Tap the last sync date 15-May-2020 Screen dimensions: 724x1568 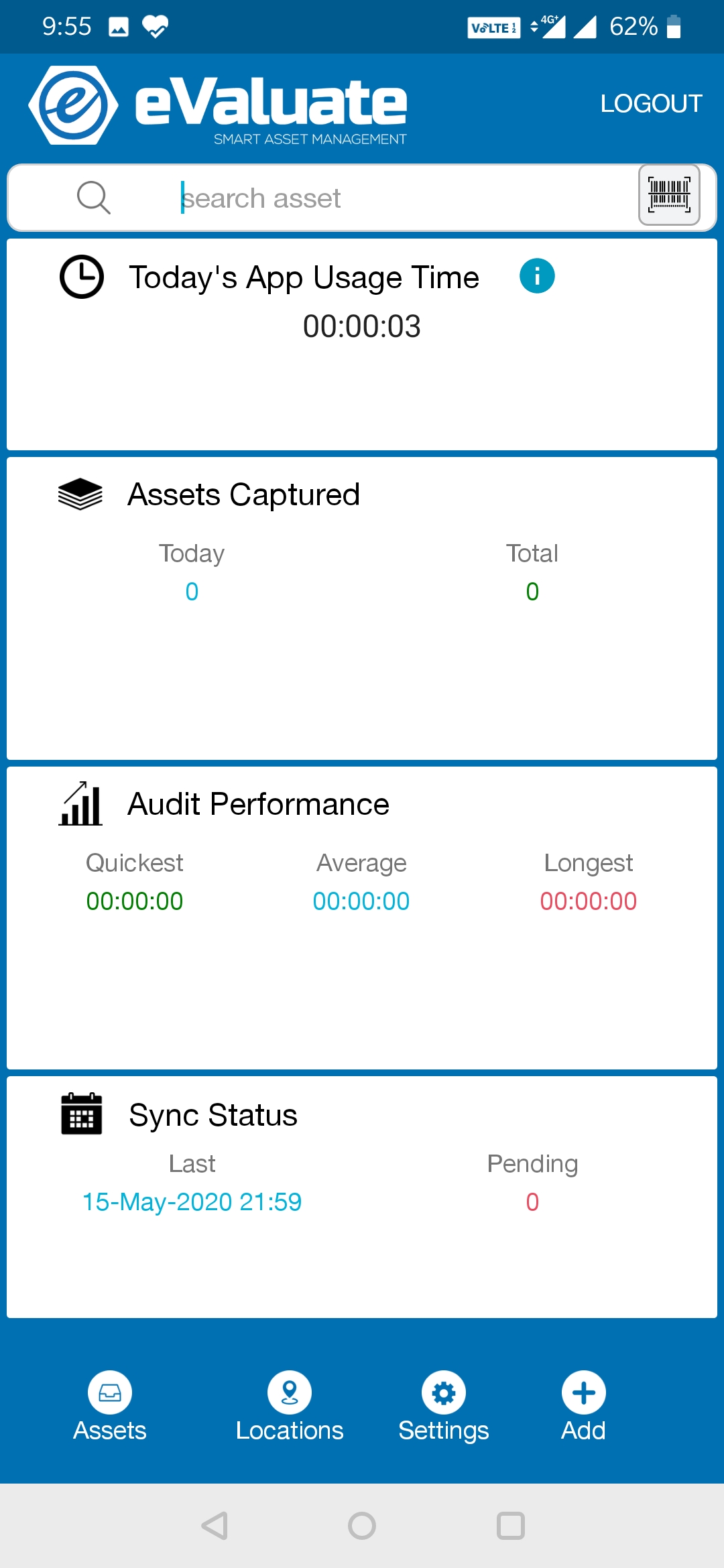point(192,1202)
